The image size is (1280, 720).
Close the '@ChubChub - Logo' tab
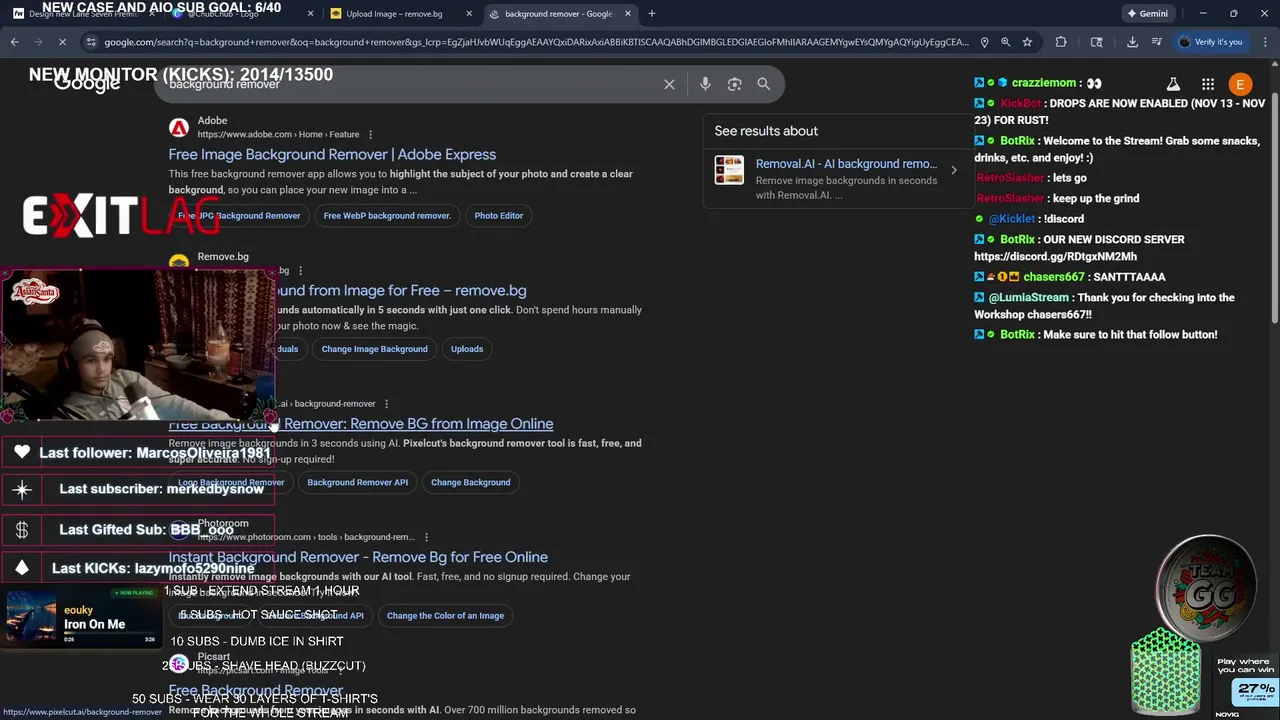click(310, 14)
